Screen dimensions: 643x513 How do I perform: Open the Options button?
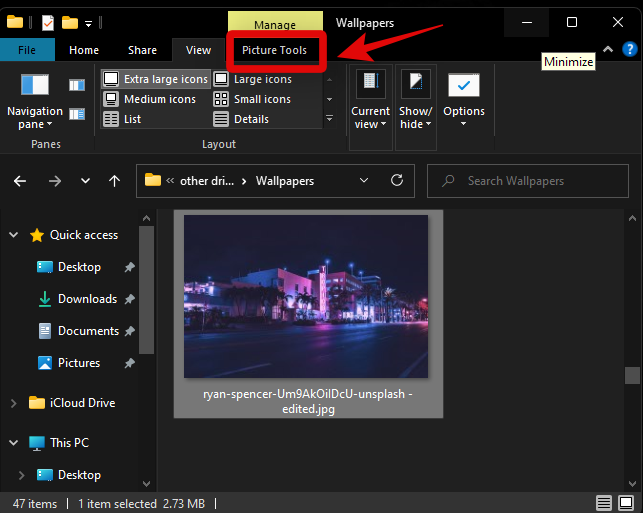[x=464, y=100]
